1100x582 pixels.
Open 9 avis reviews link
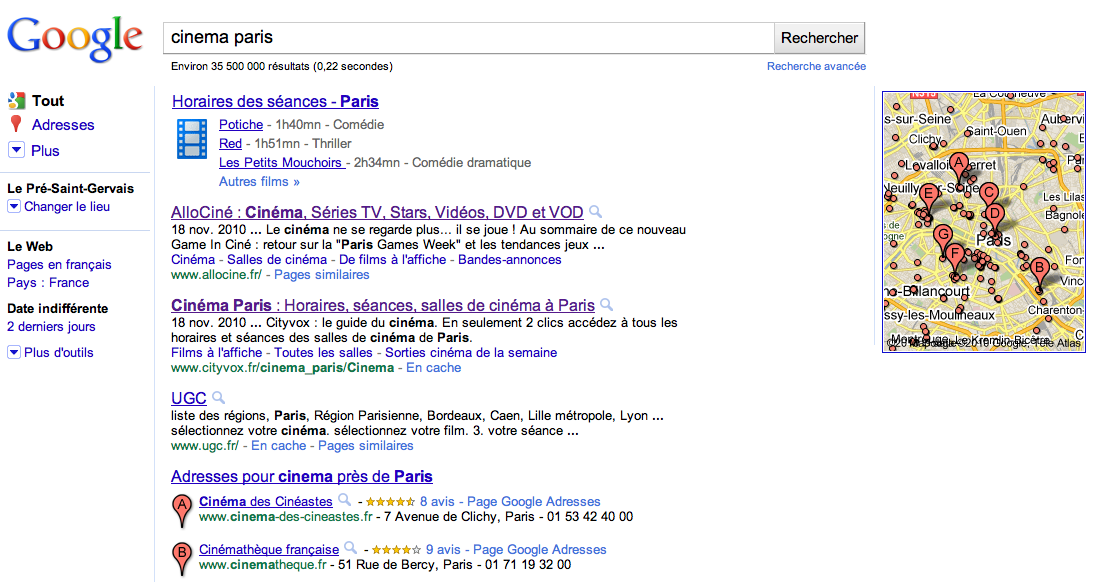[x=443, y=549]
